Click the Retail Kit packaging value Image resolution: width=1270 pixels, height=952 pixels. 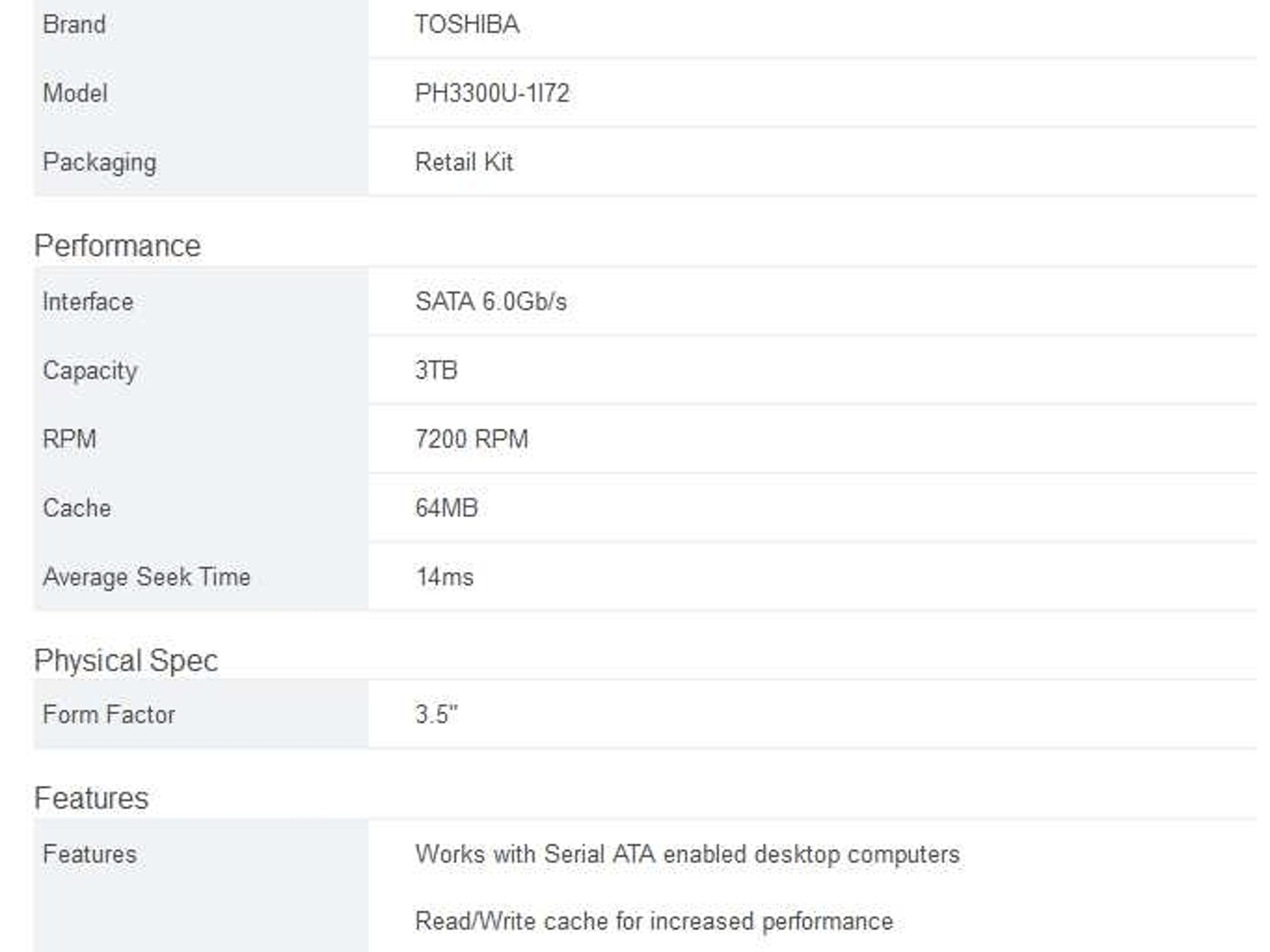click(x=464, y=162)
